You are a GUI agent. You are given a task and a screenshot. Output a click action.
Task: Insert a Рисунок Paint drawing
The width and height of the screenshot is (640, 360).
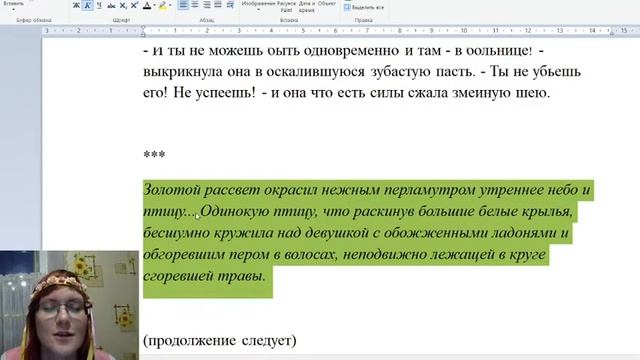point(287,6)
